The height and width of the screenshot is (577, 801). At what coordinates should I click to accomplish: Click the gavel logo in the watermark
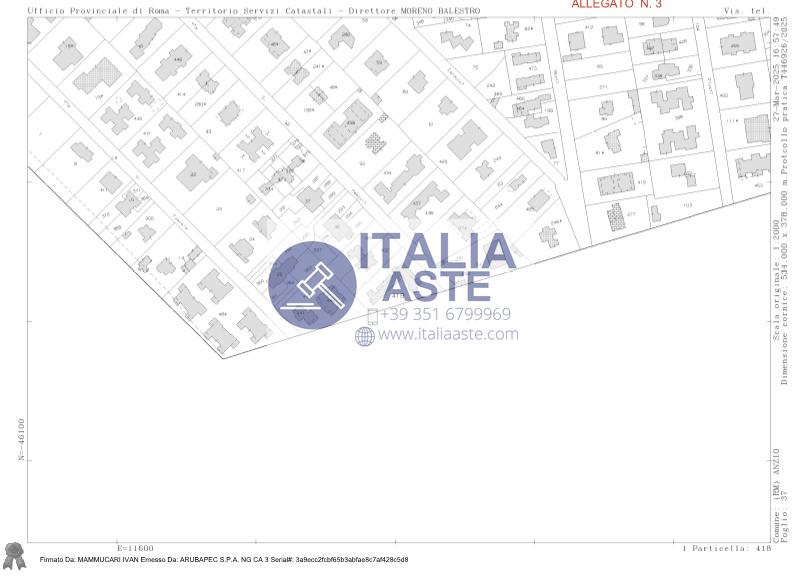point(312,284)
